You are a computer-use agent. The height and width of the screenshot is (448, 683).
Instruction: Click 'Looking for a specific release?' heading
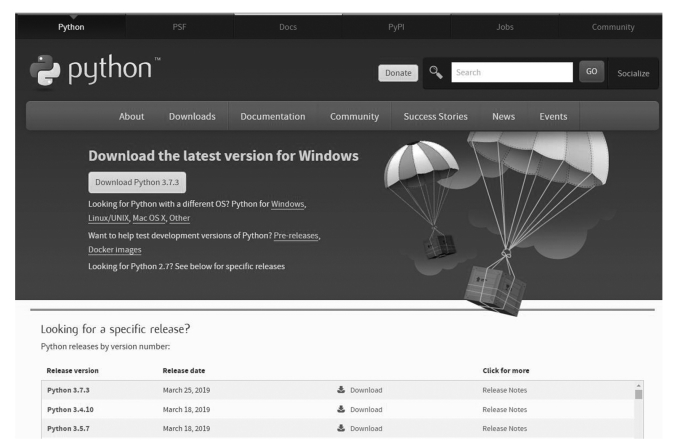pos(115,329)
